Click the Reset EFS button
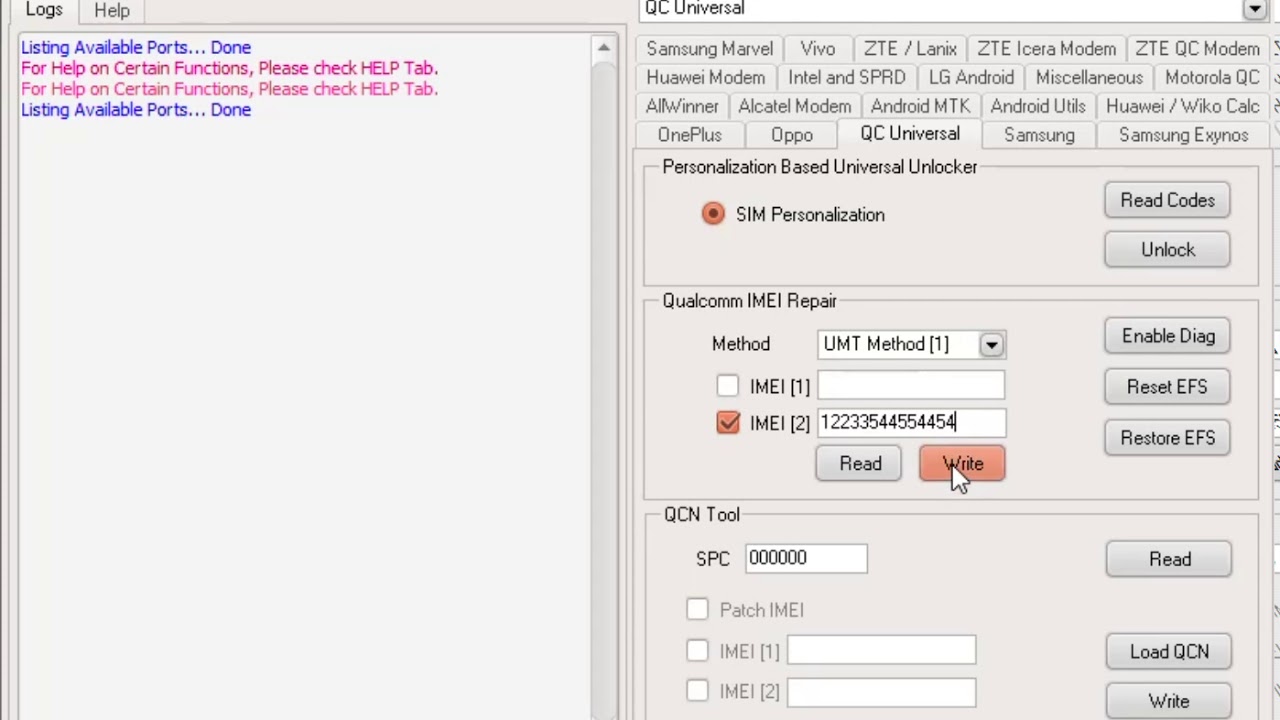The image size is (1280, 720). pyautogui.click(x=1167, y=387)
